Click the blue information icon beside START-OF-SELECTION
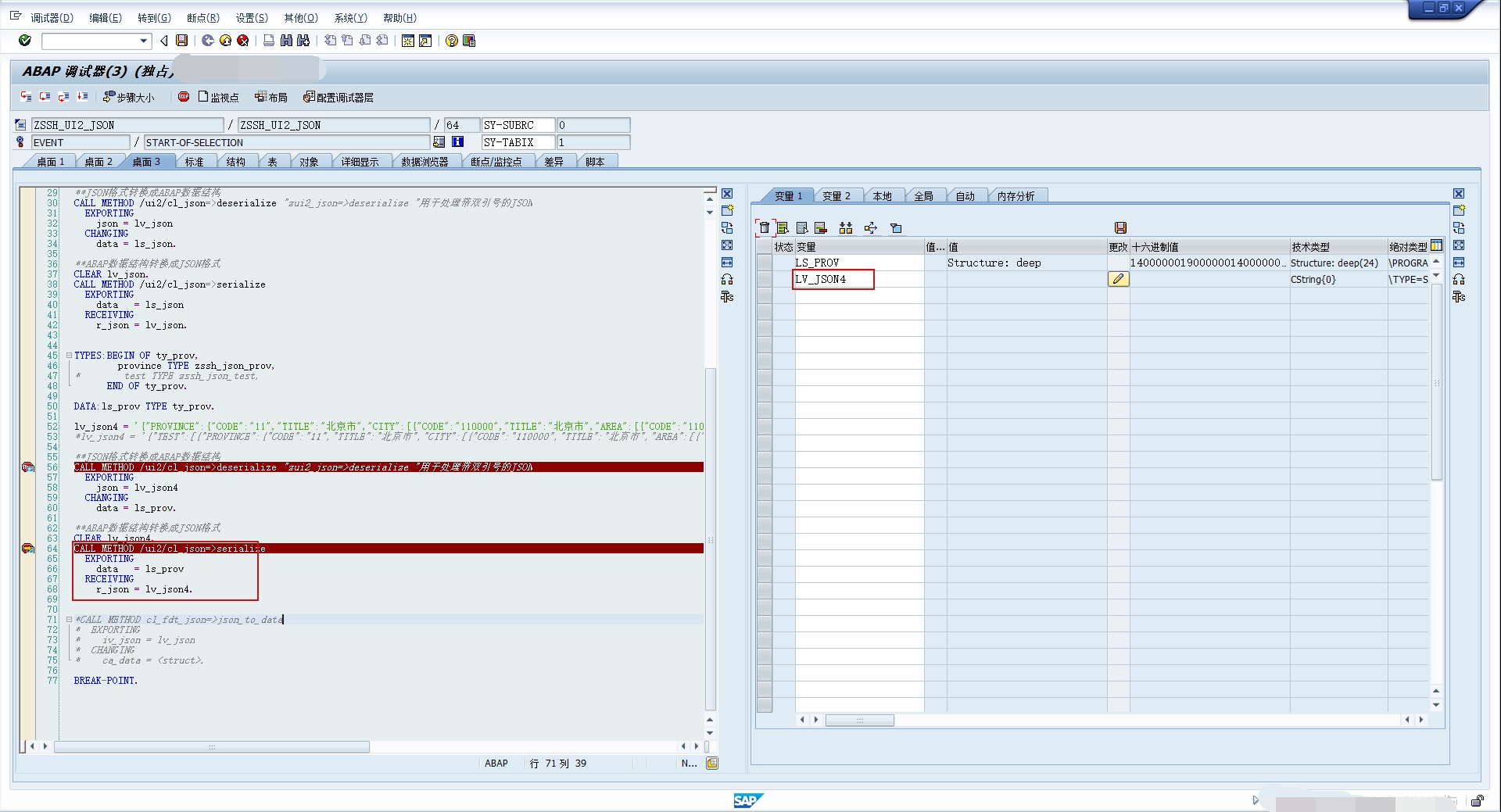1501x812 pixels. click(x=458, y=142)
